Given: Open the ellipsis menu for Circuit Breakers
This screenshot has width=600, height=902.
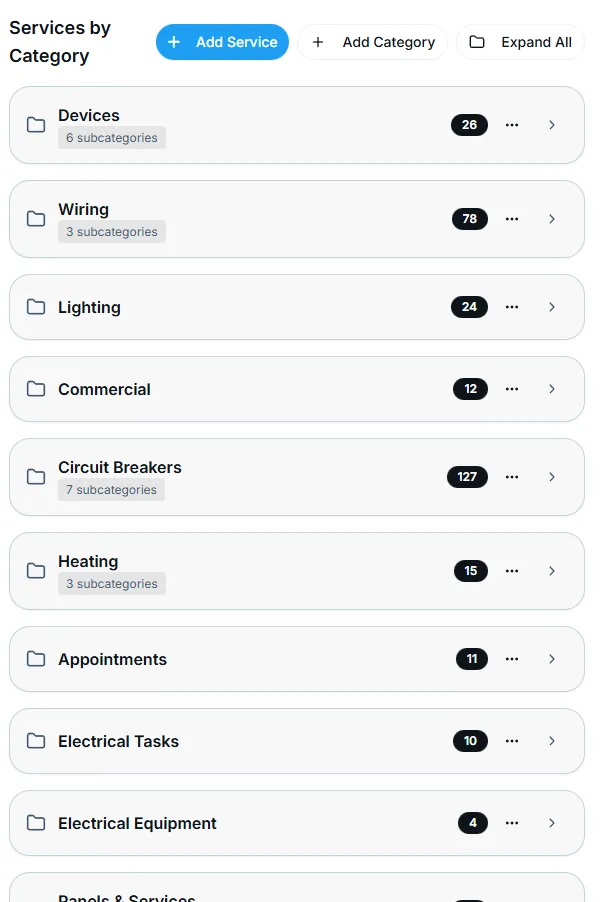Looking at the screenshot, I should click(x=512, y=477).
